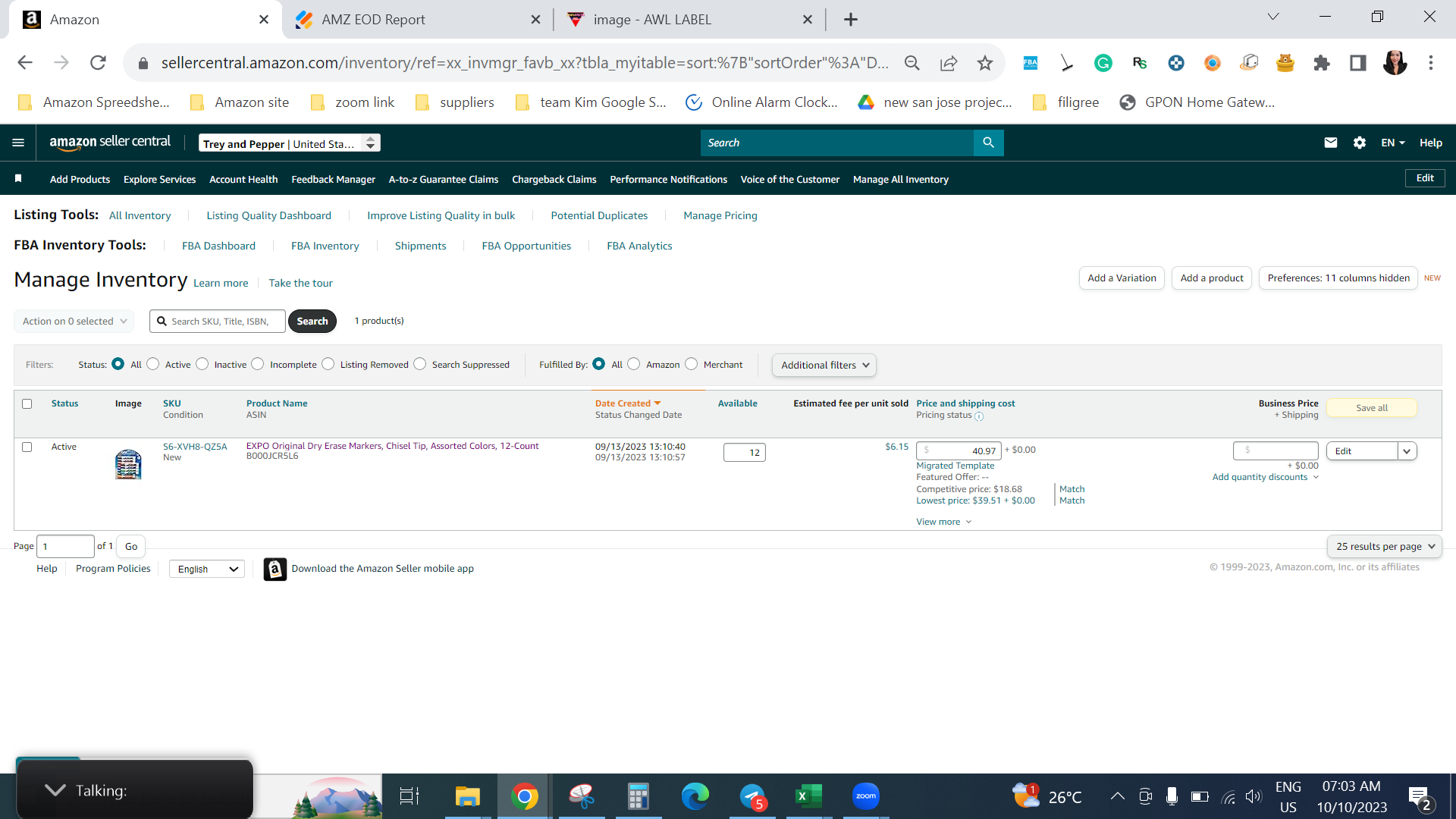
Task: Open the Seller Central hamburger menu
Action: pyautogui.click(x=18, y=143)
